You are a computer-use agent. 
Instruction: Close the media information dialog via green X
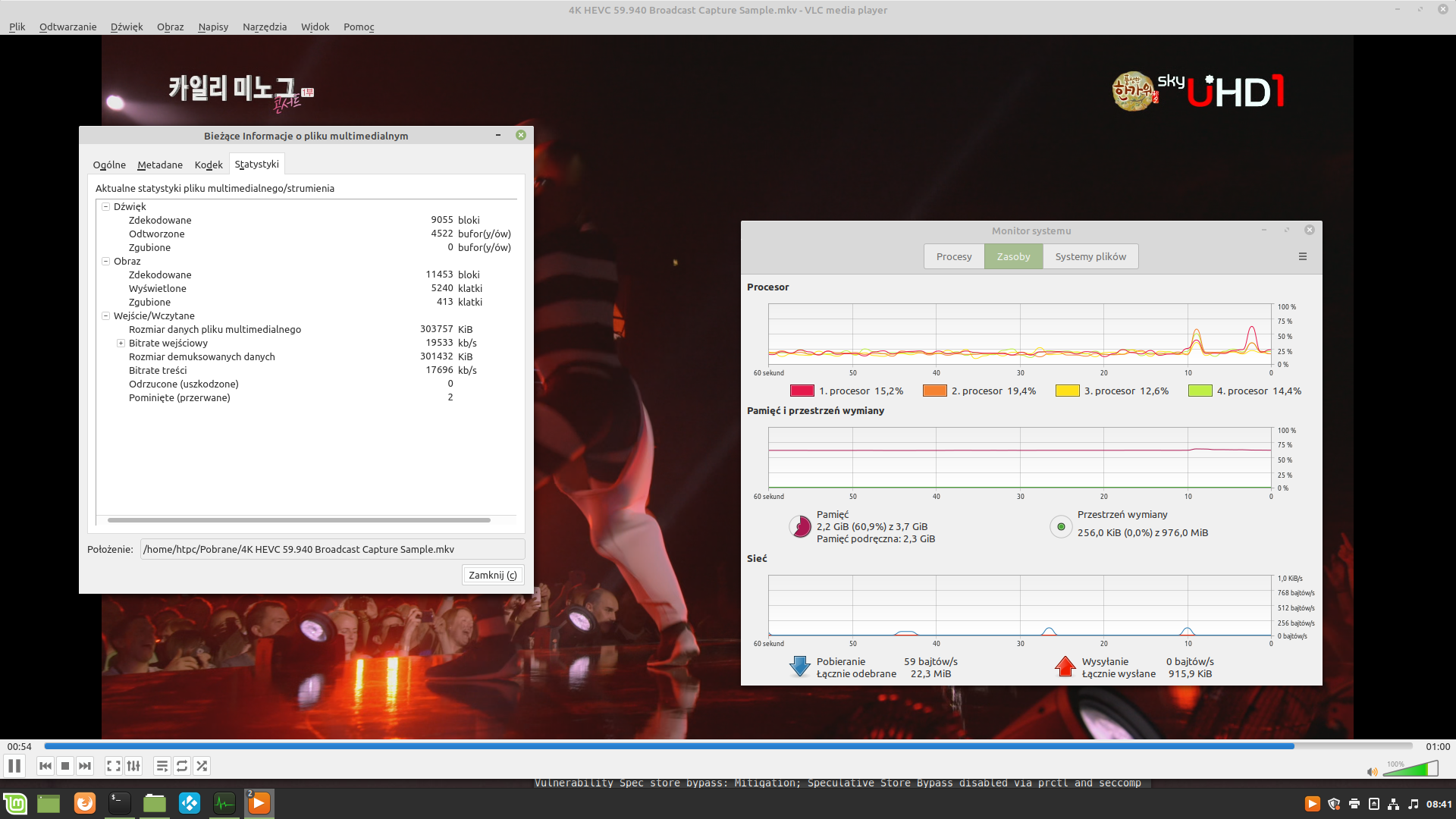[521, 135]
